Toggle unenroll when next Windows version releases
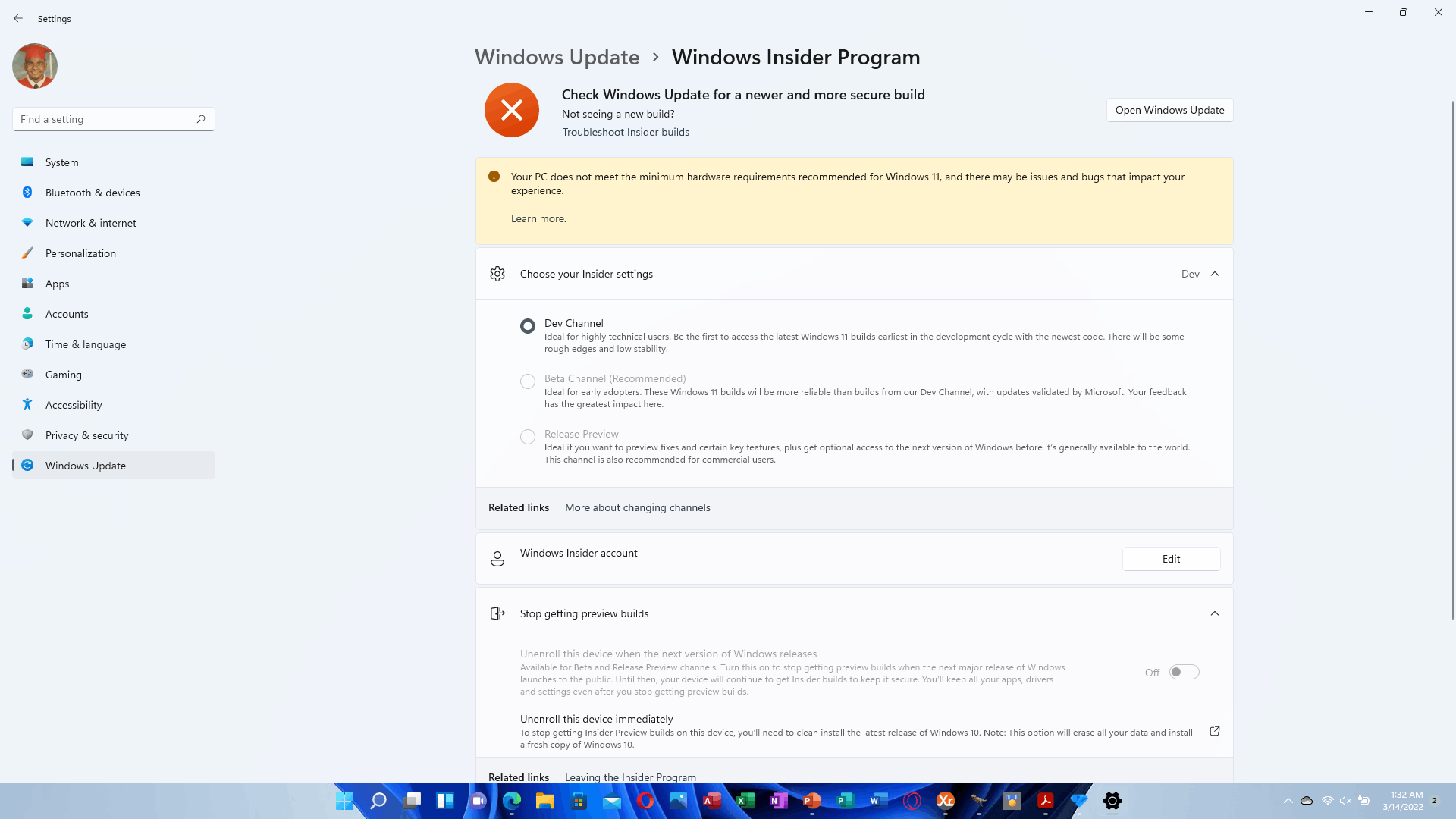This screenshot has width=1456, height=819. 1184,672
